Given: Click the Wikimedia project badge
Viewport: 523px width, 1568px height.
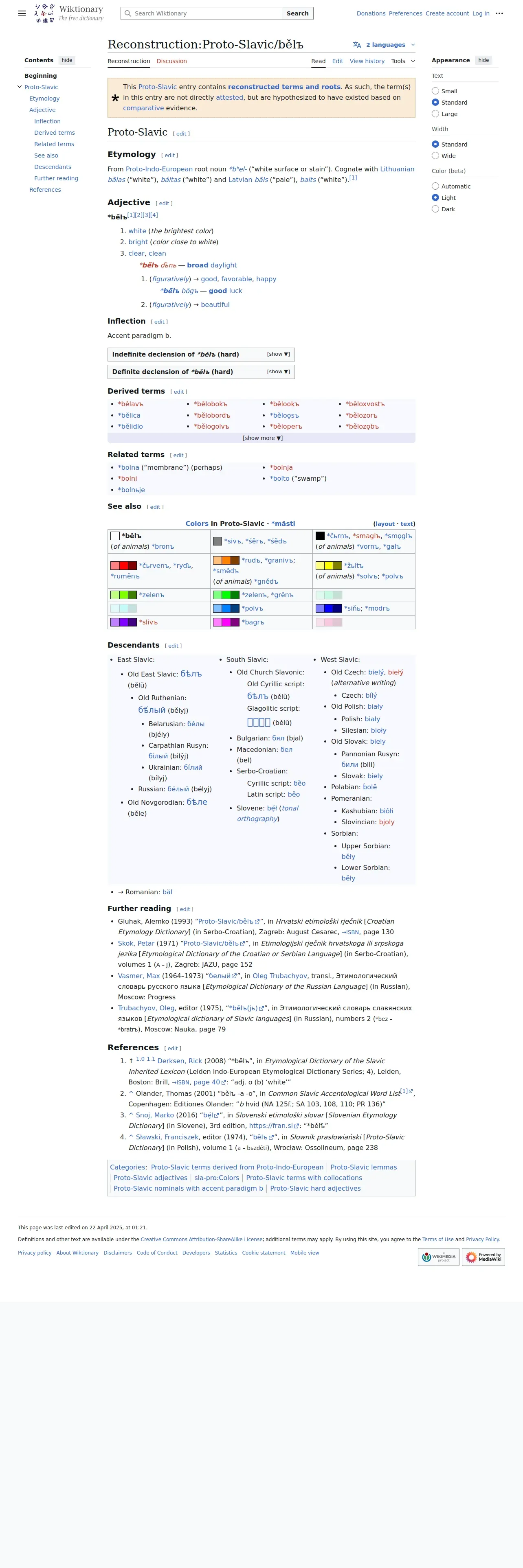Looking at the screenshot, I should coord(438,1256).
